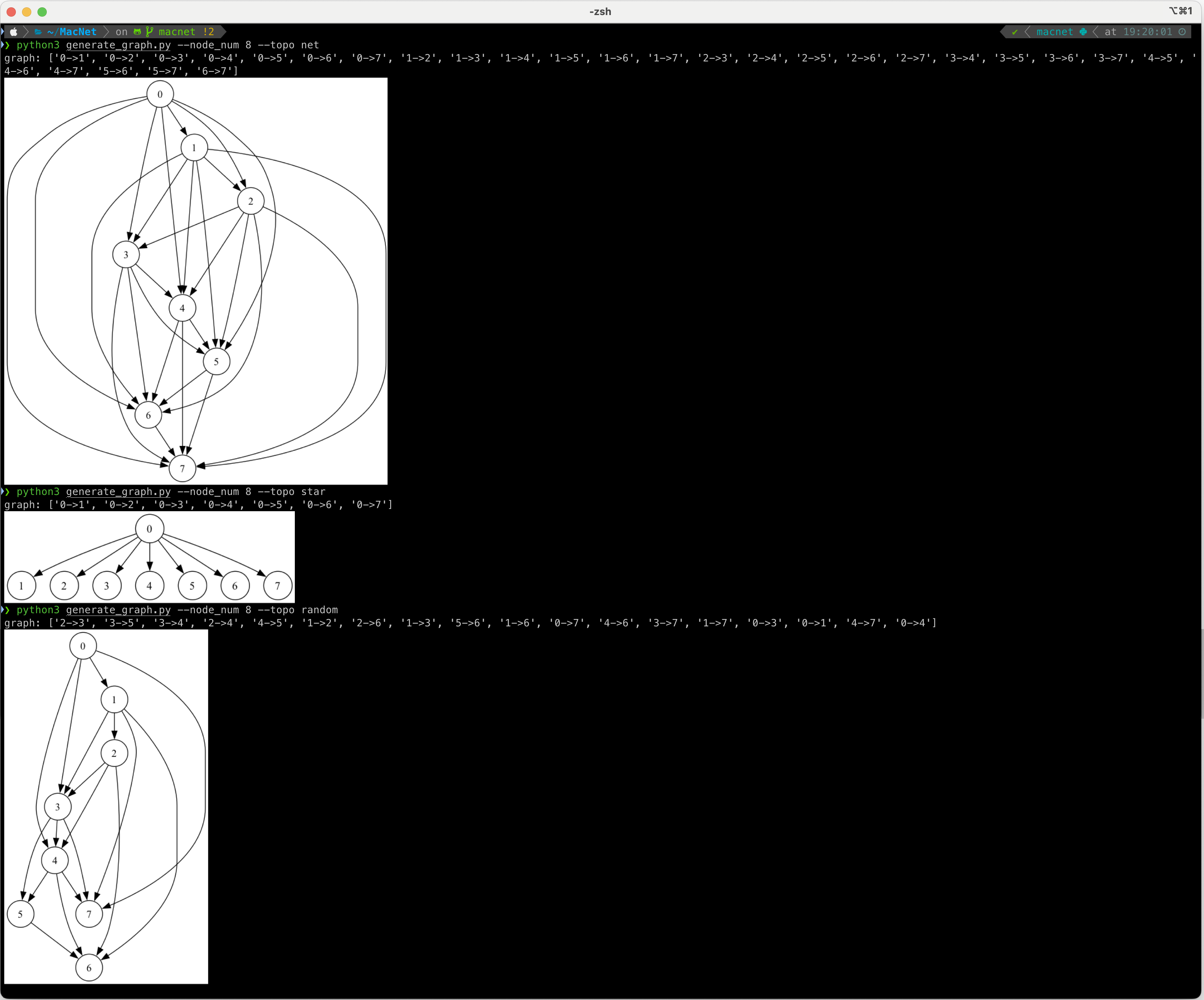Click the ~/MacNet directory path in prompt

click(72, 32)
